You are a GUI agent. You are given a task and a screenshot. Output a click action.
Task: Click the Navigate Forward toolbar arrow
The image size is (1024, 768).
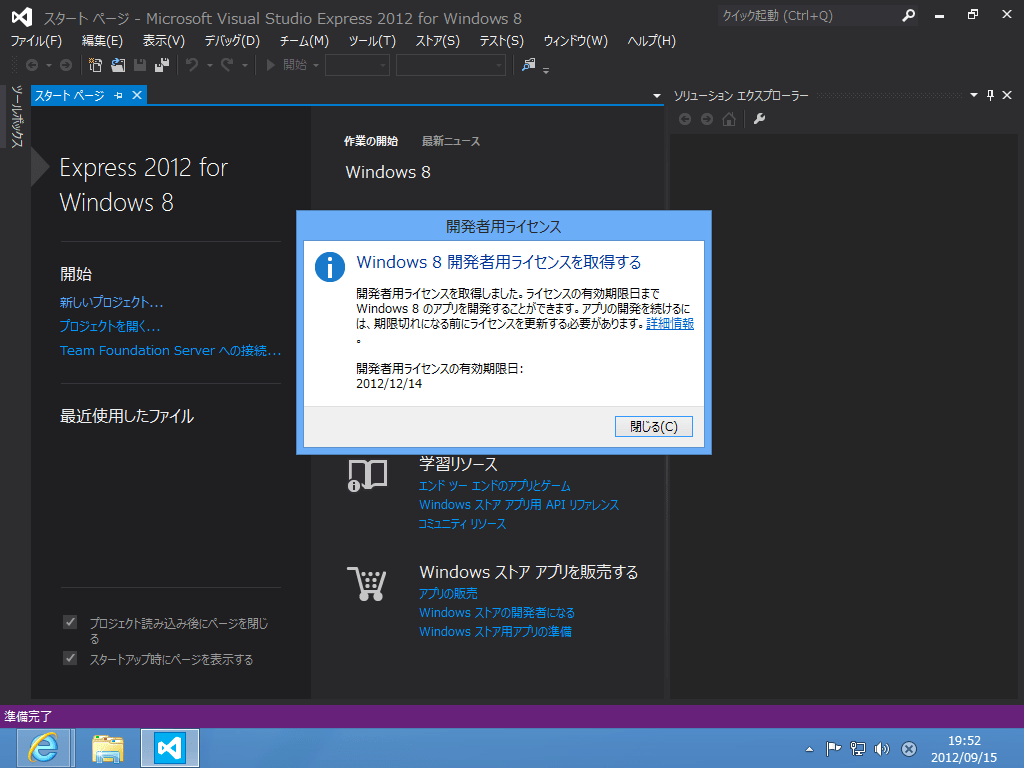66,65
